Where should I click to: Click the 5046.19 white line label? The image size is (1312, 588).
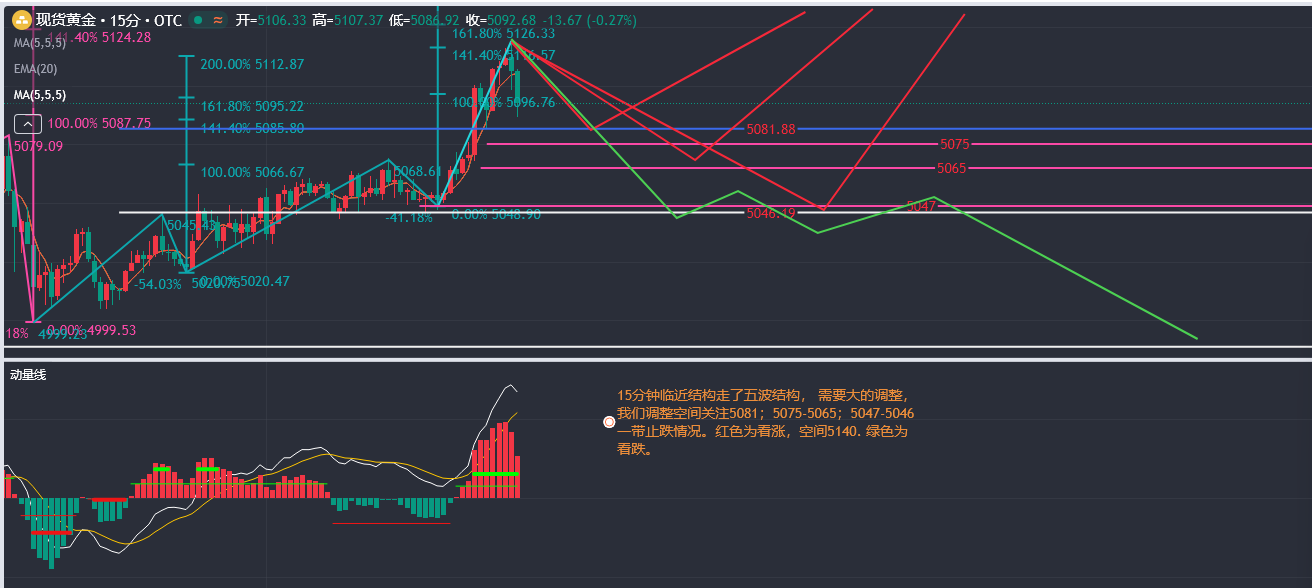coord(770,213)
